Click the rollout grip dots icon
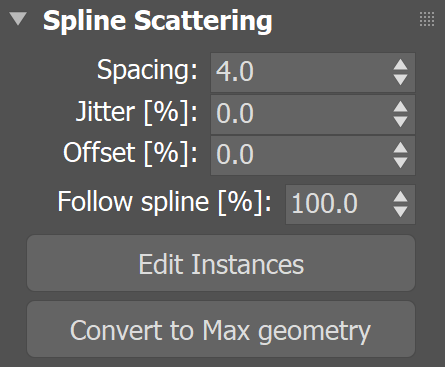The height and width of the screenshot is (367, 445). pyautogui.click(x=427, y=19)
